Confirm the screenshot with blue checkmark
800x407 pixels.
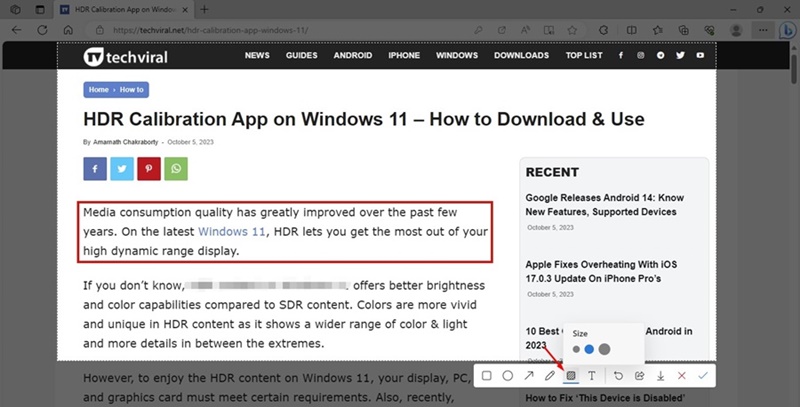(x=703, y=376)
